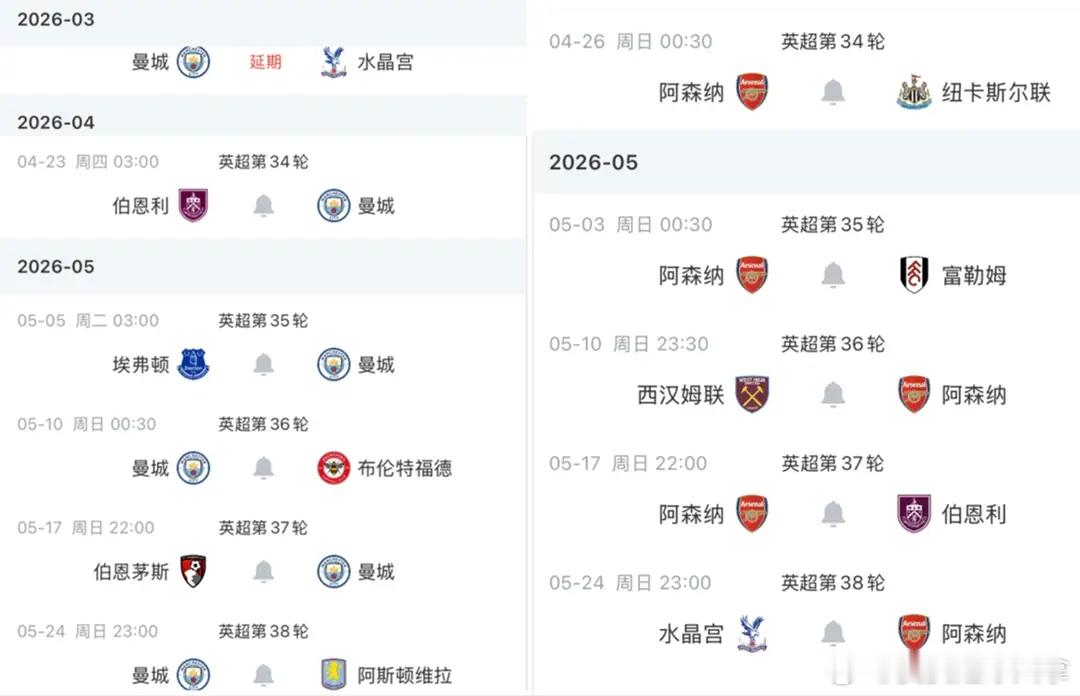Open the Burnley crest next to 伯恩利
The width and height of the screenshot is (1080, 696).
[x=195, y=205]
